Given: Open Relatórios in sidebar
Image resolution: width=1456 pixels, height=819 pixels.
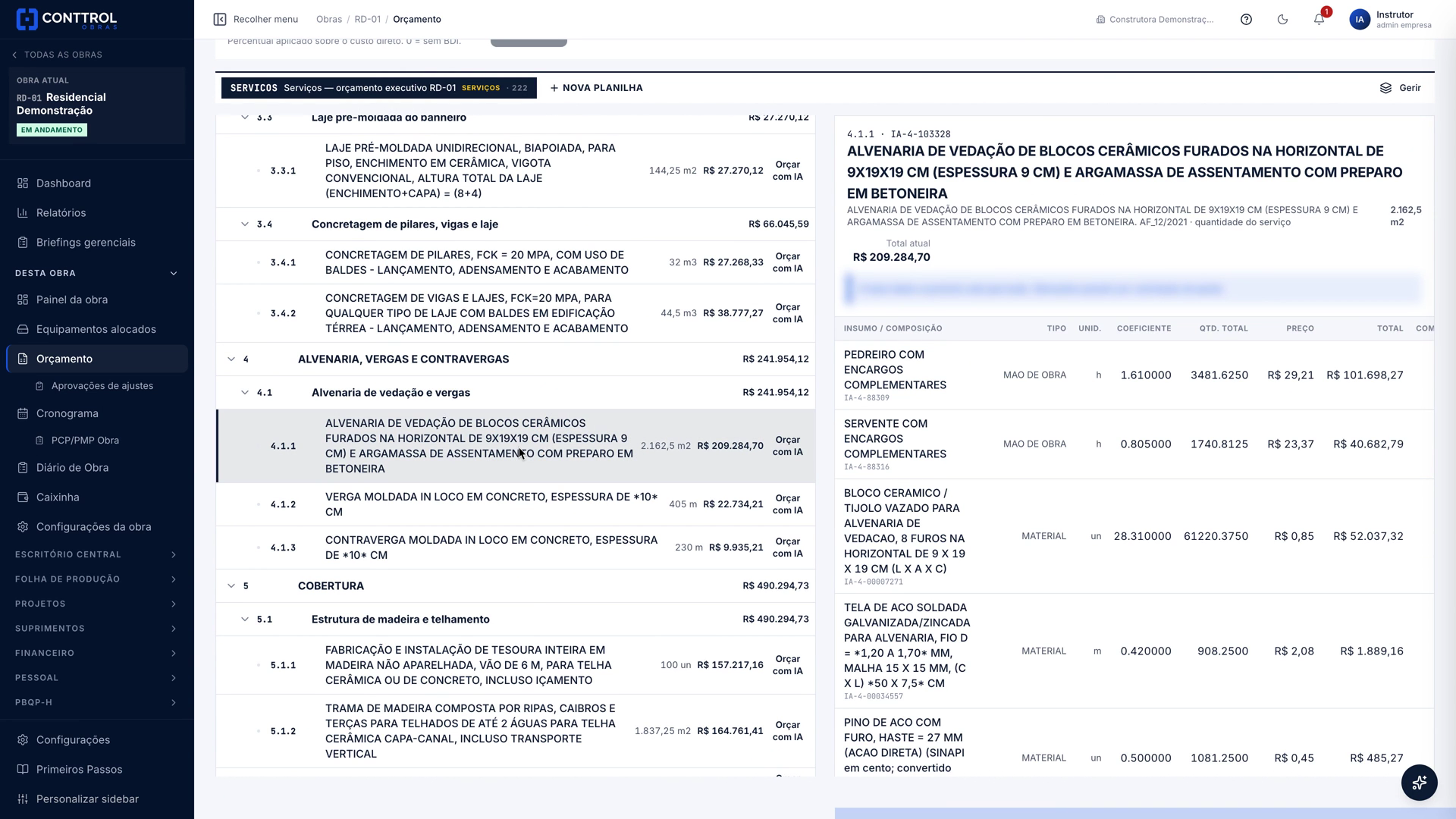Looking at the screenshot, I should click(97, 213).
